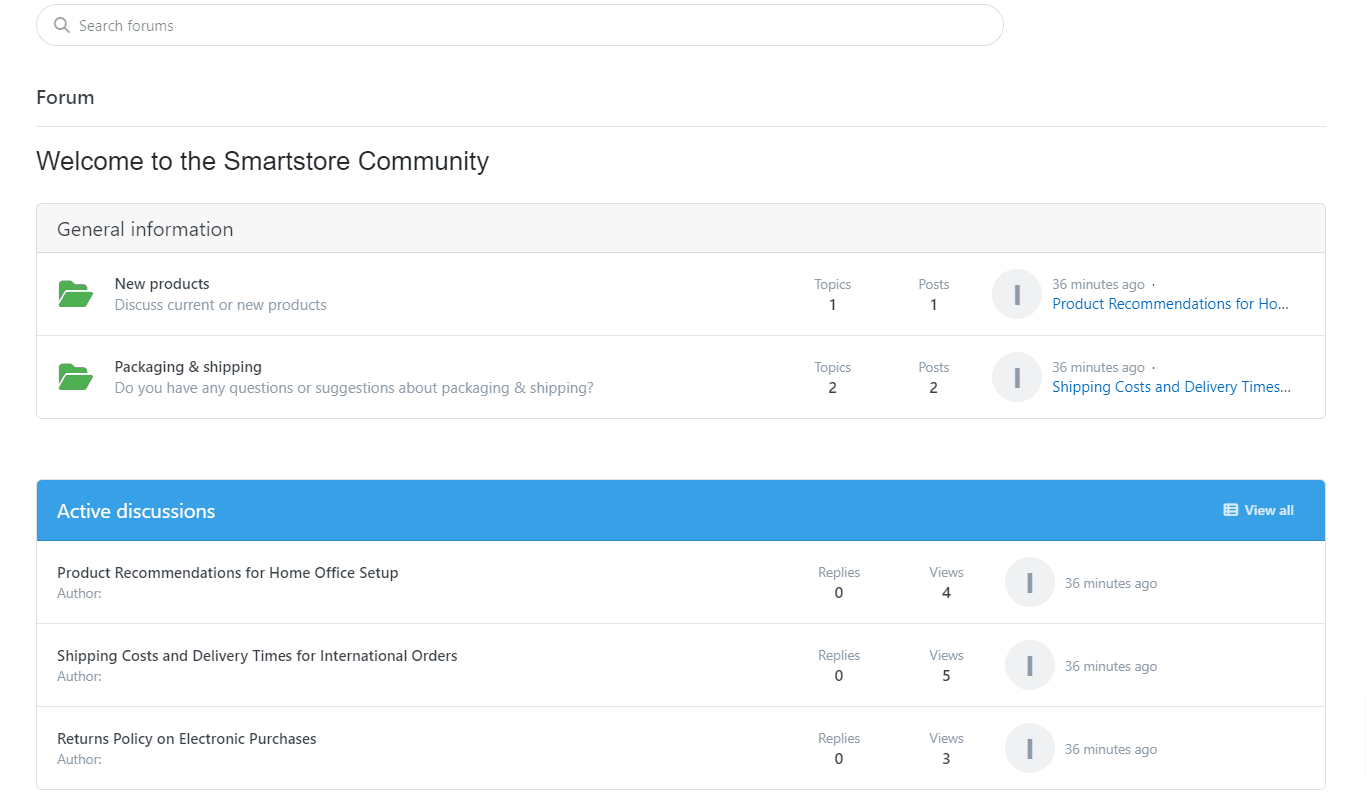
Task: Click the avatar in New products row
Action: point(1016,294)
